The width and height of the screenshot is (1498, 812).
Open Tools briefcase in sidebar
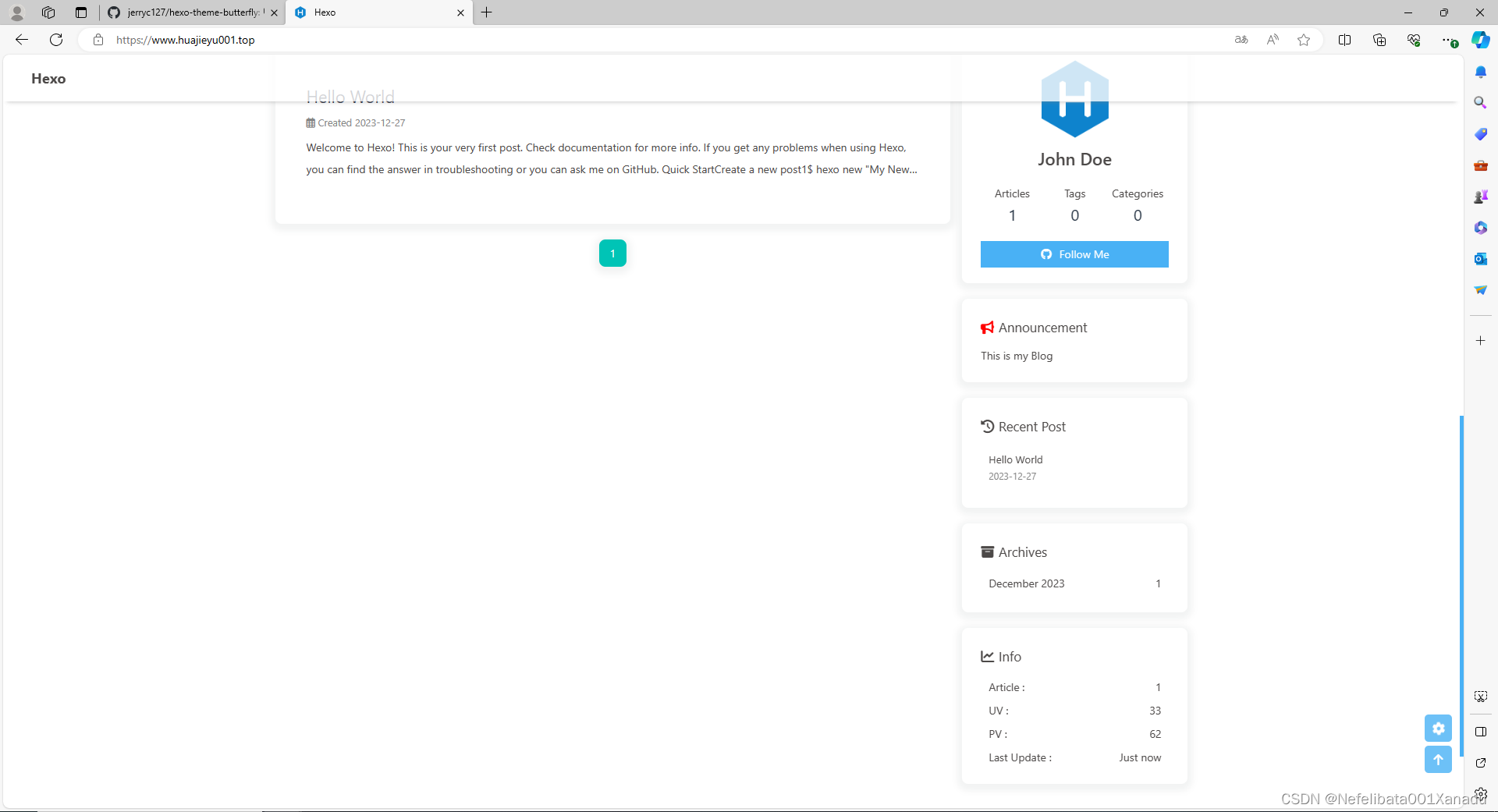coord(1480,165)
